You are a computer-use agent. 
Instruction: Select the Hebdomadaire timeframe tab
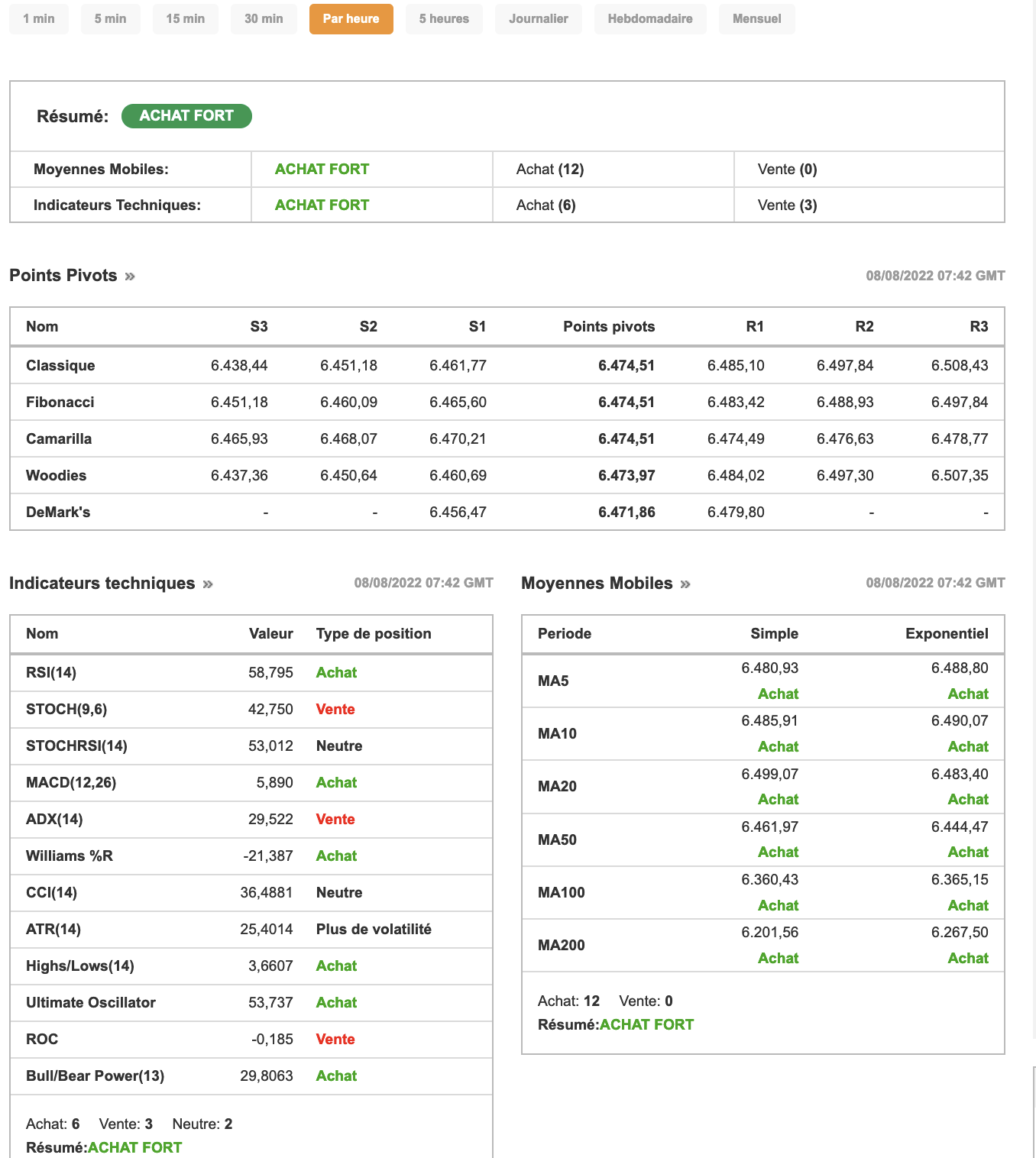coord(650,19)
